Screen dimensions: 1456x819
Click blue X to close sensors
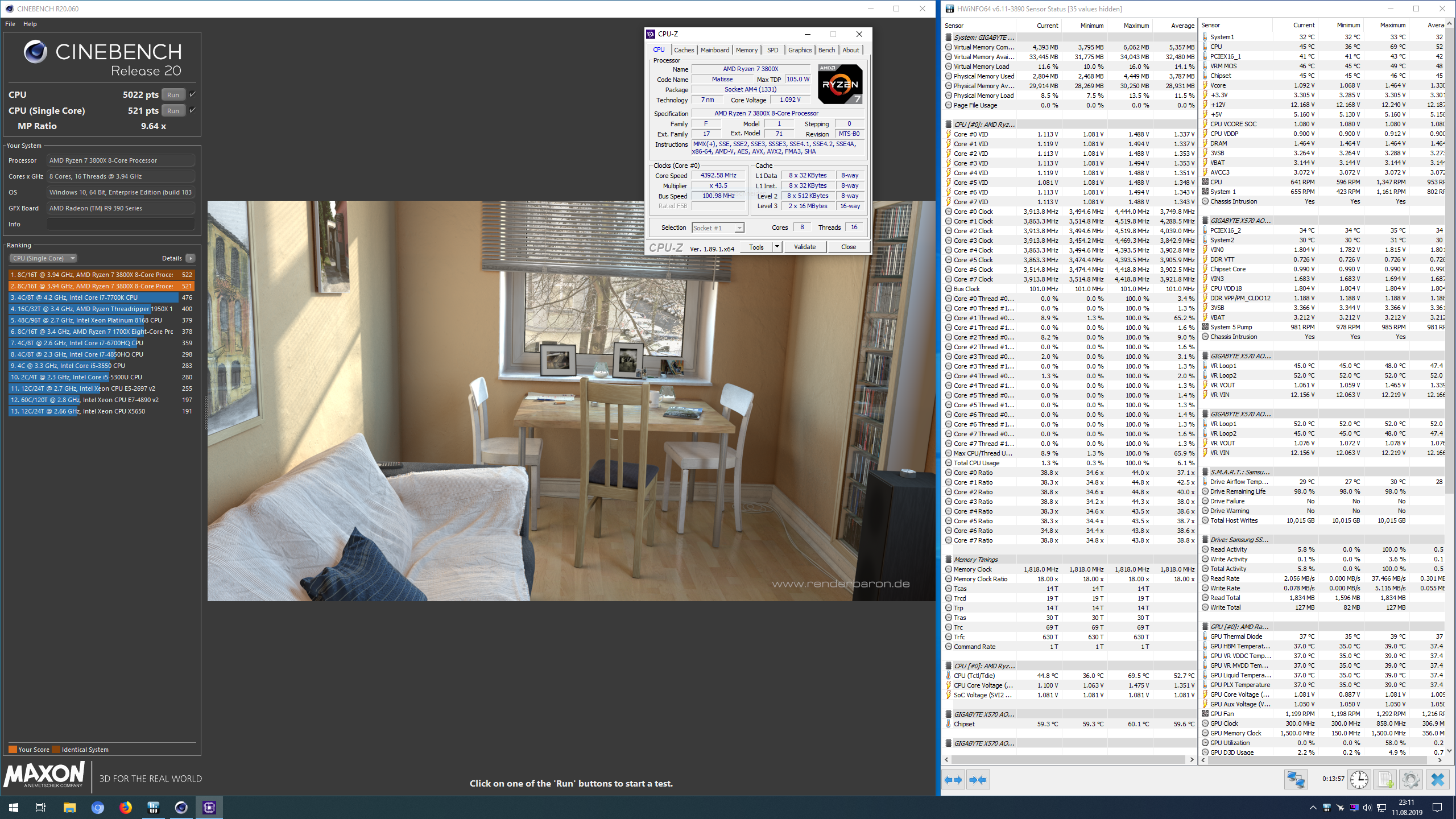1437,780
